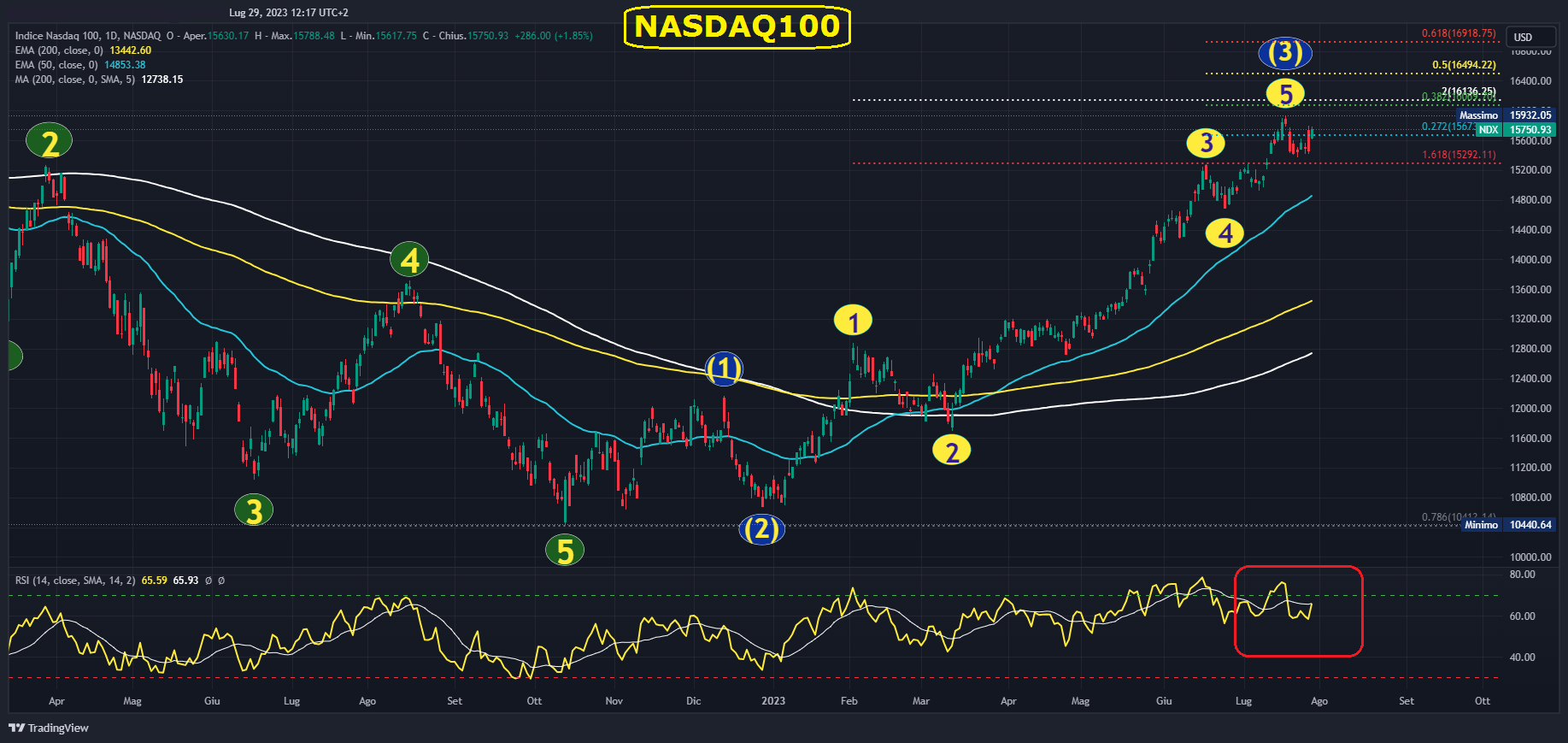Click the low price value 15617.75
This screenshot has width=1568, height=743.
[x=396, y=36]
